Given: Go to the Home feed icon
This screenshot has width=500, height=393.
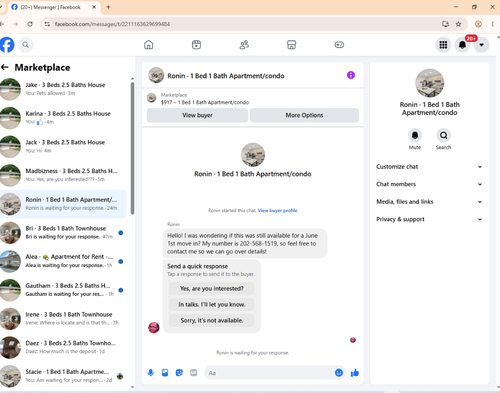Looking at the screenshot, I should click(x=149, y=45).
